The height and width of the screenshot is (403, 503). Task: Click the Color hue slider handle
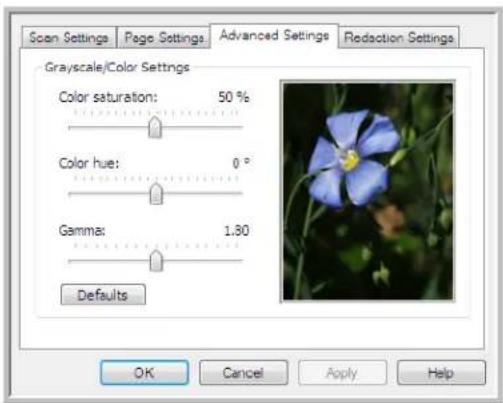coord(156,194)
